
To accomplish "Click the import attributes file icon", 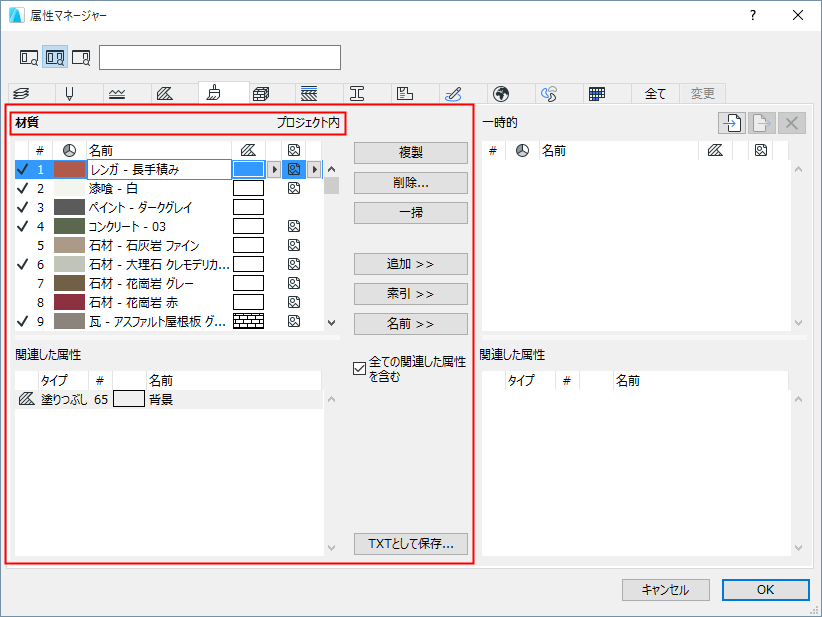I will pyautogui.click(x=732, y=123).
